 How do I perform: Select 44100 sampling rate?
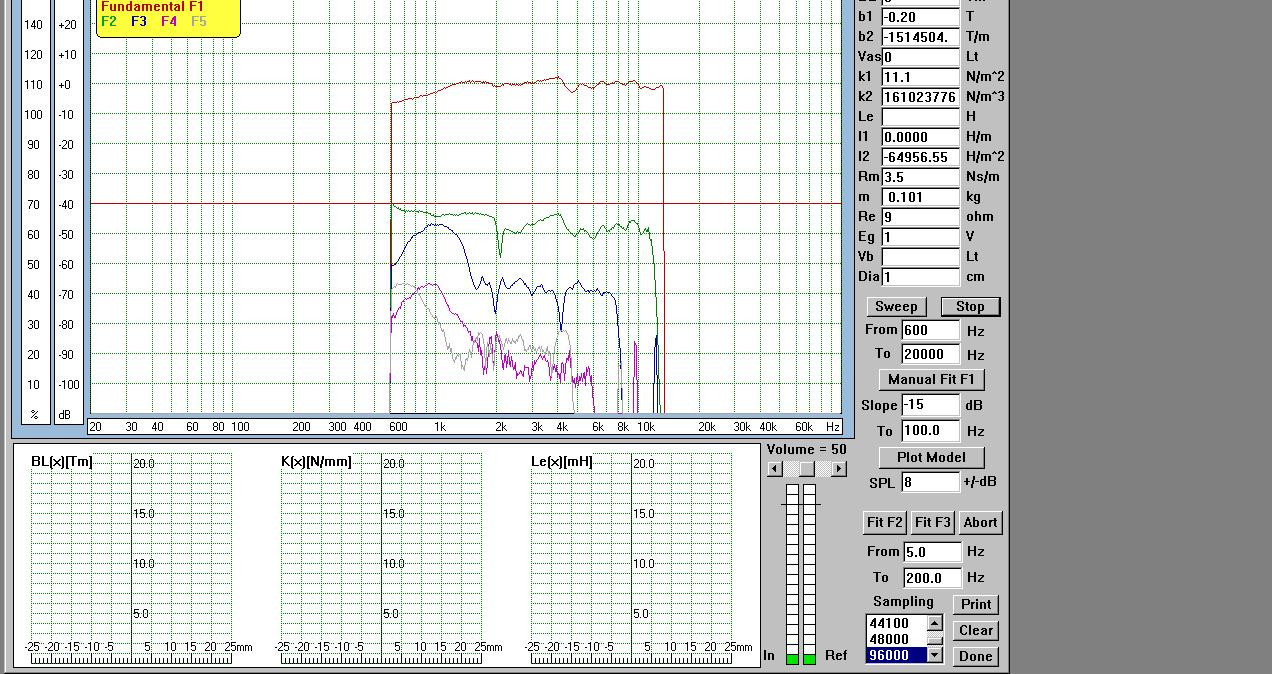[896, 623]
